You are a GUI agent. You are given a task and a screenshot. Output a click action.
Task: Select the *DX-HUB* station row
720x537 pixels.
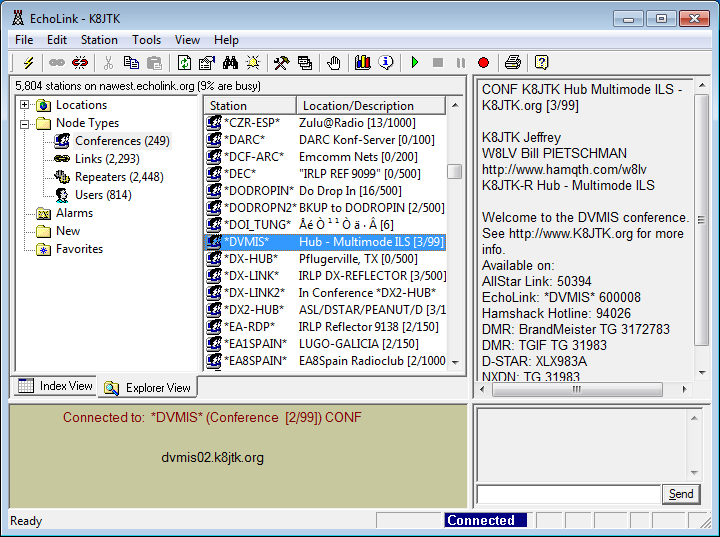(x=325, y=259)
